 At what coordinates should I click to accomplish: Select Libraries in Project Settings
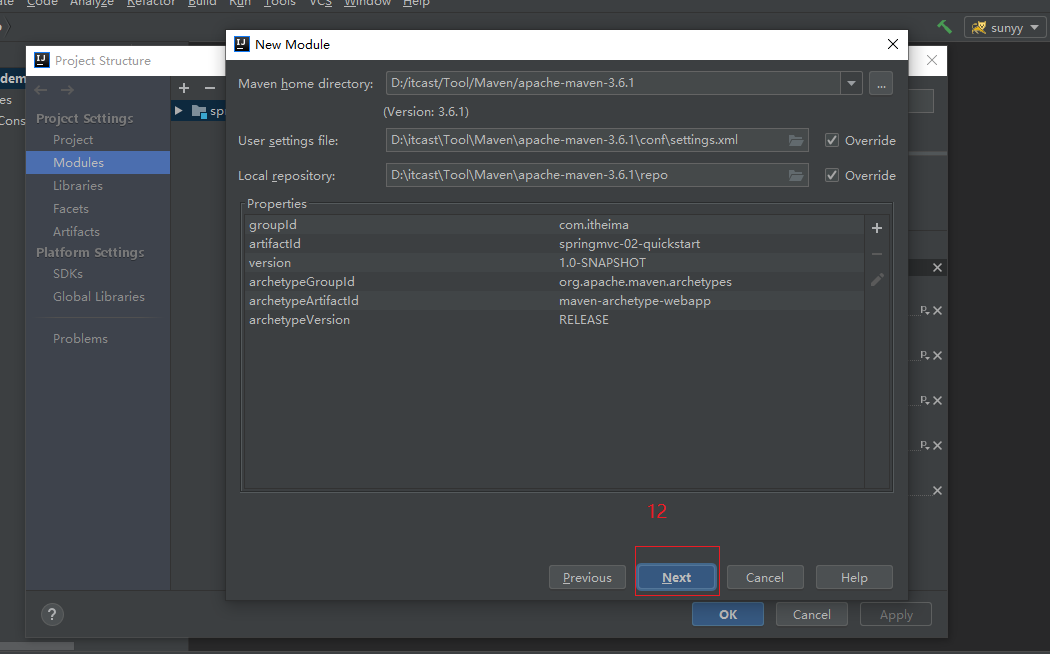pyautogui.click(x=78, y=186)
